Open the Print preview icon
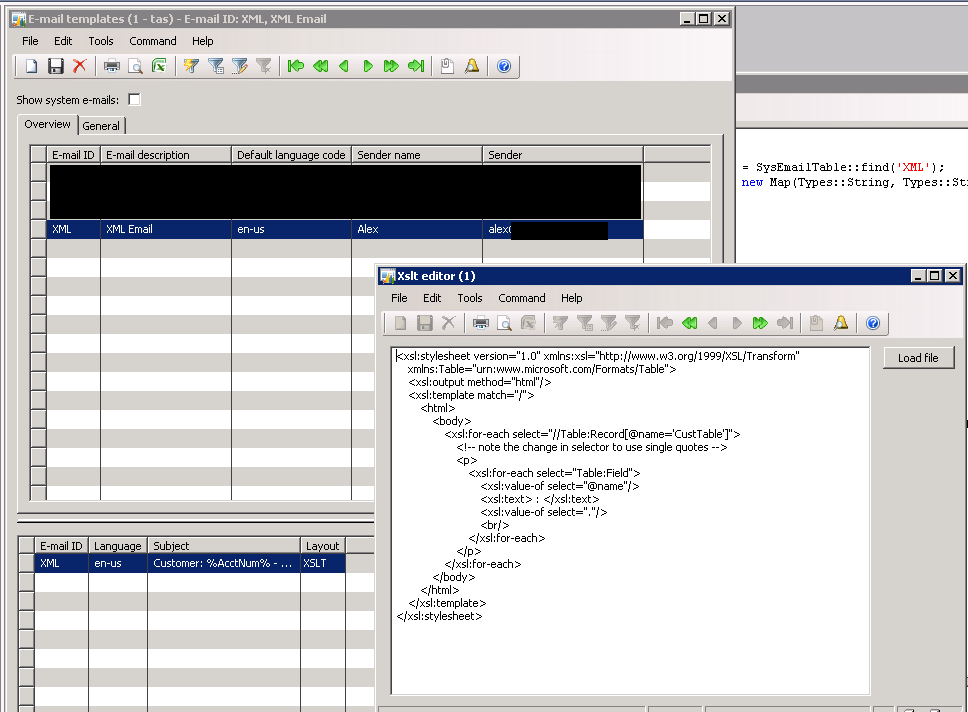968x712 pixels. (136, 66)
